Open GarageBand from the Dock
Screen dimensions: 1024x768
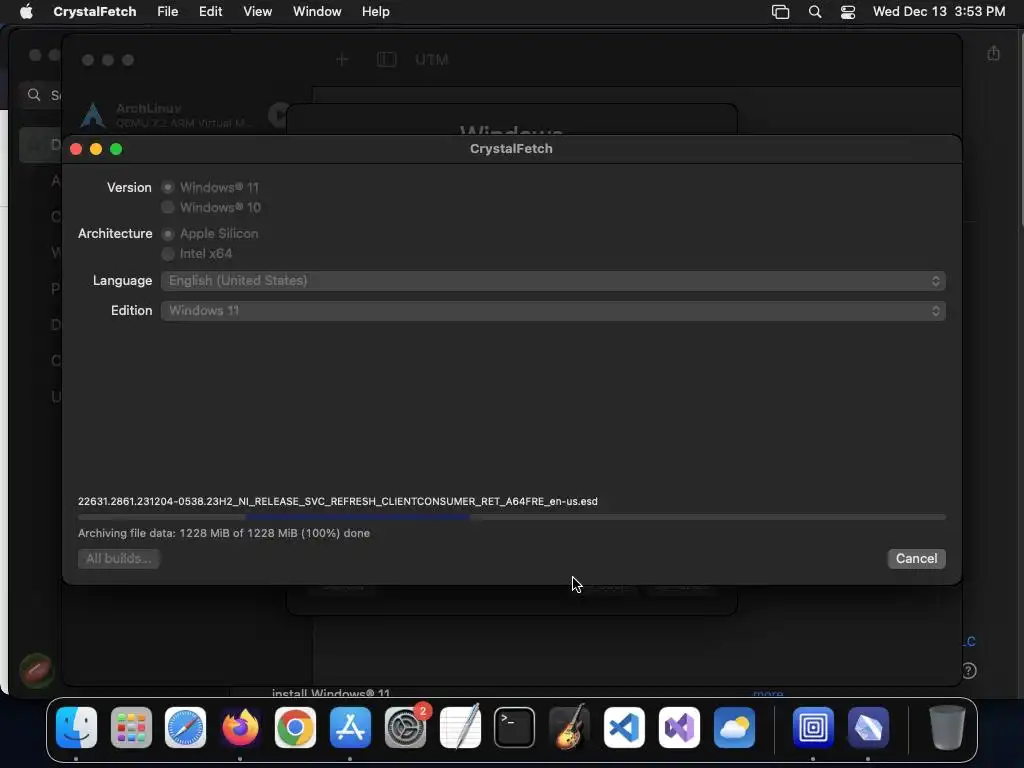point(569,728)
